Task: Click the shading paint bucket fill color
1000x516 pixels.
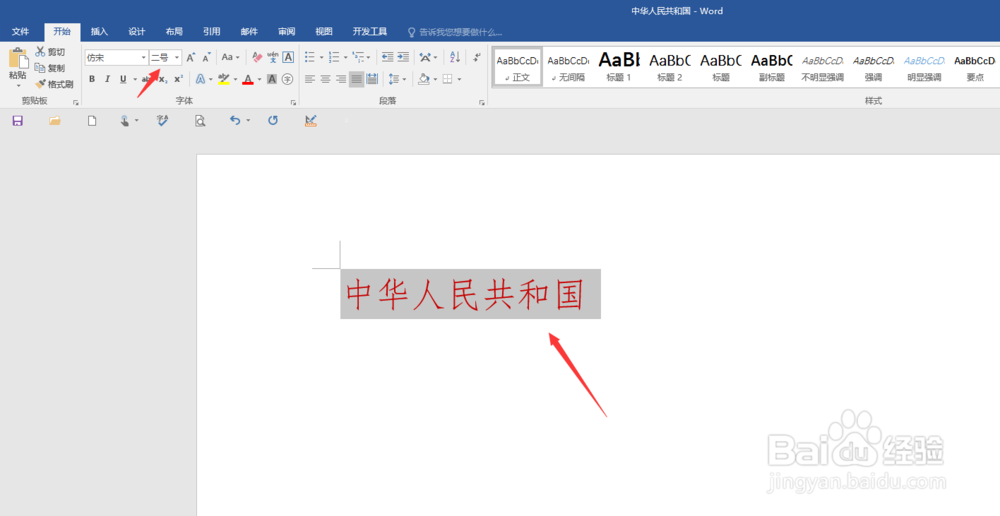Action: [424, 79]
